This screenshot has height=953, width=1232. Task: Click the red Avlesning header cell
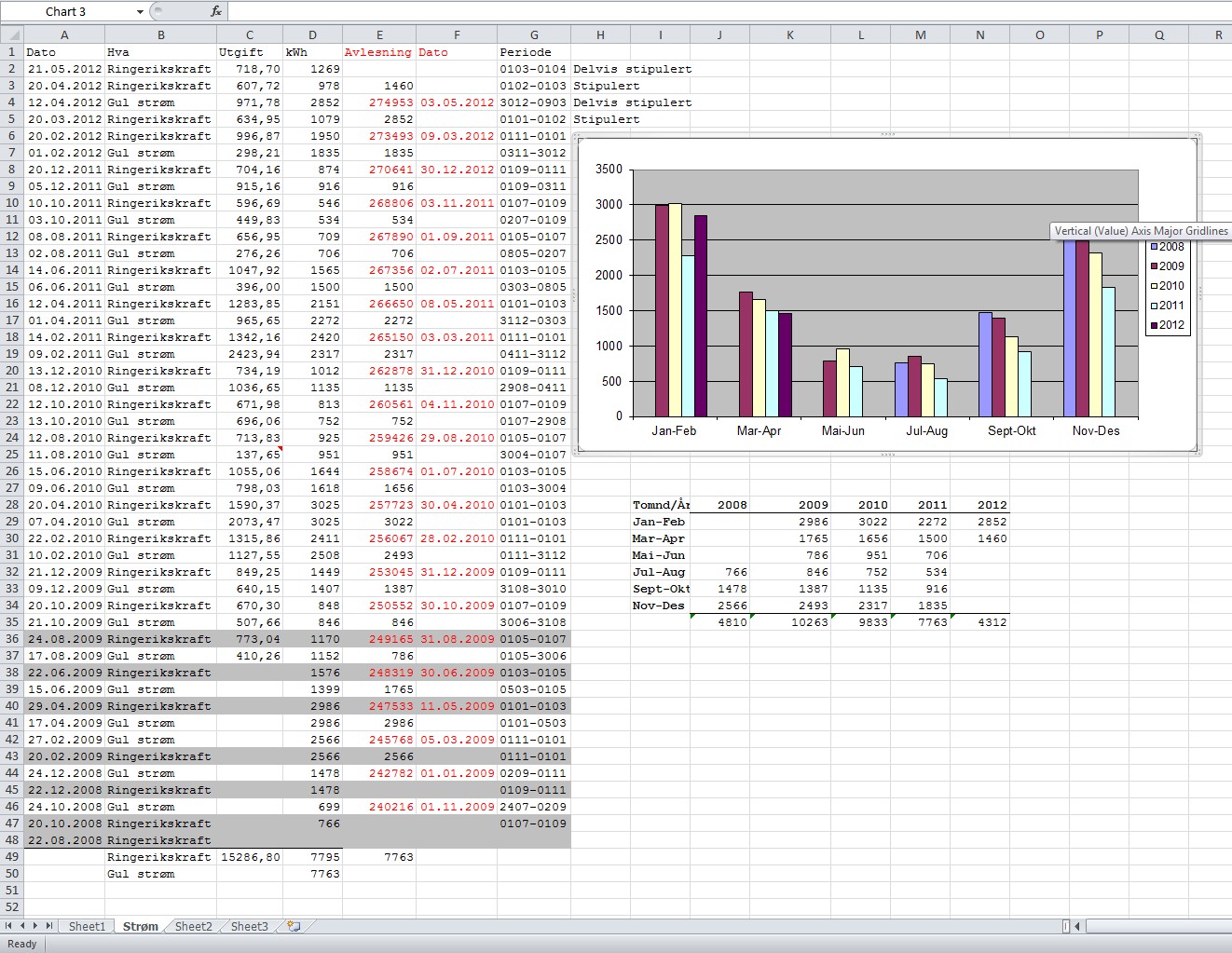[x=379, y=52]
